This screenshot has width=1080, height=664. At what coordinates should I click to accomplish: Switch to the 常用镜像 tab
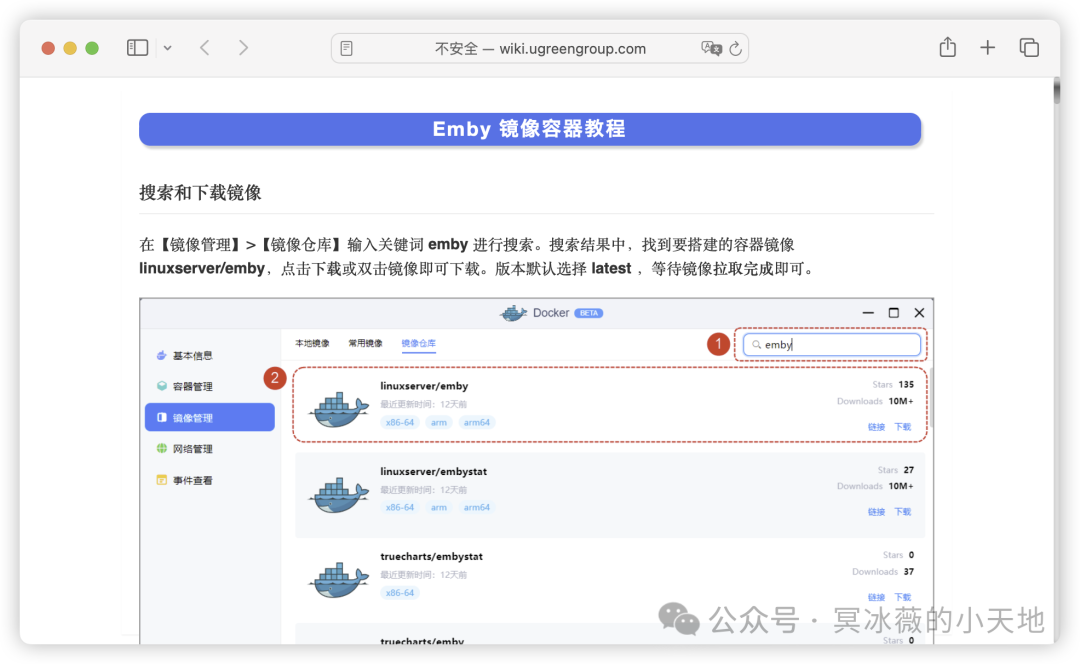click(365, 343)
